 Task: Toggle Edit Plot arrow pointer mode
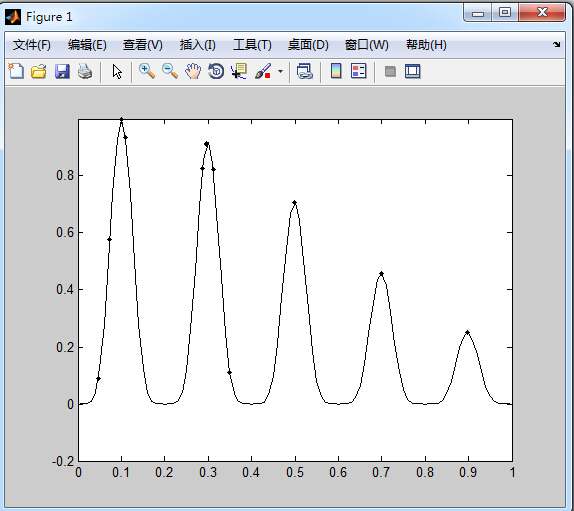click(117, 71)
